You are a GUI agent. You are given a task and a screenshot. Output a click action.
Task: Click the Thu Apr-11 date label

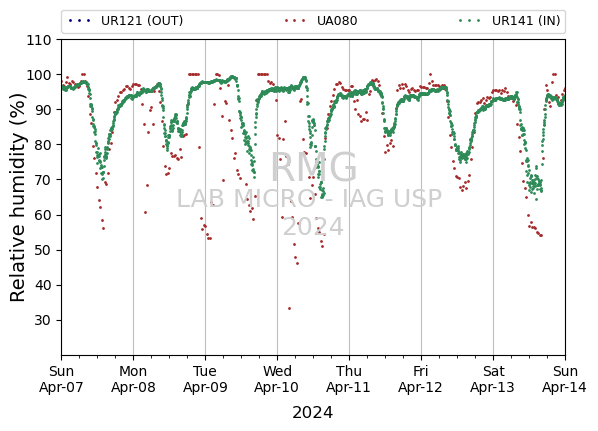point(349,379)
